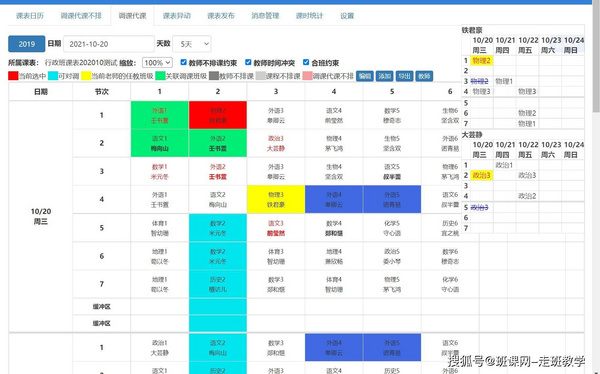
Task: Click the 数学5 cell in 10/20 period 1
Action: tap(392, 115)
